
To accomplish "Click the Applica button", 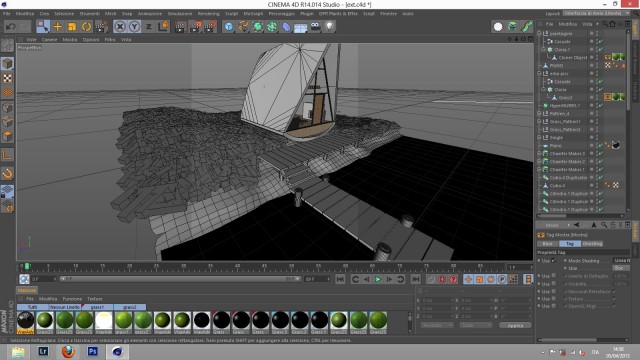I will pos(515,325).
